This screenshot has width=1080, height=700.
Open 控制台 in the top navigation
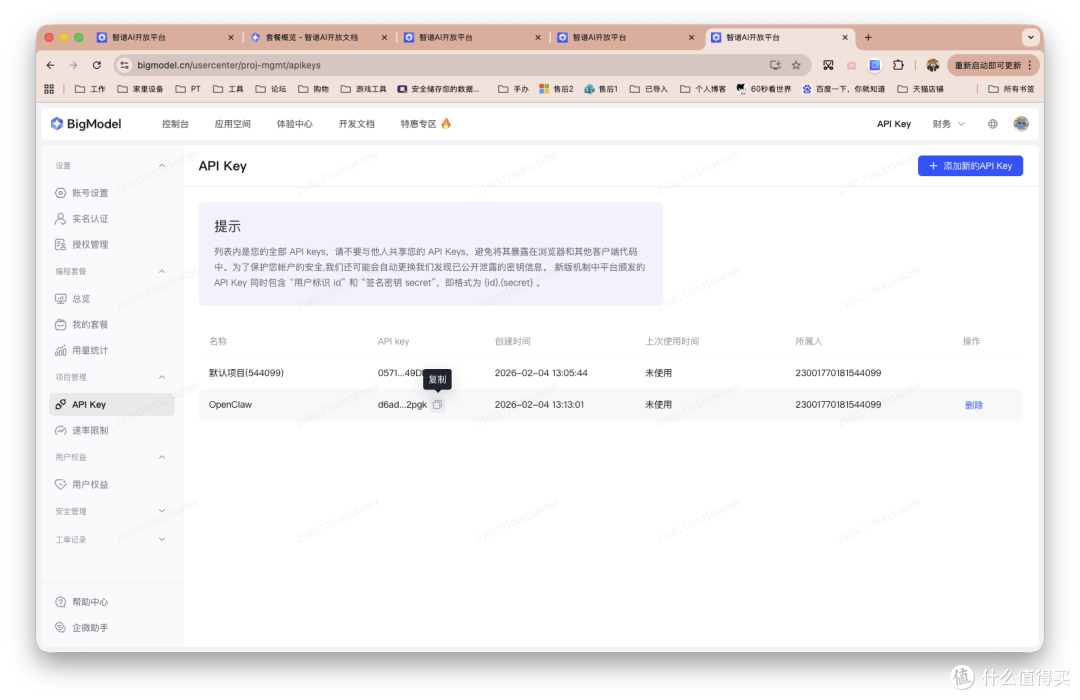point(175,124)
